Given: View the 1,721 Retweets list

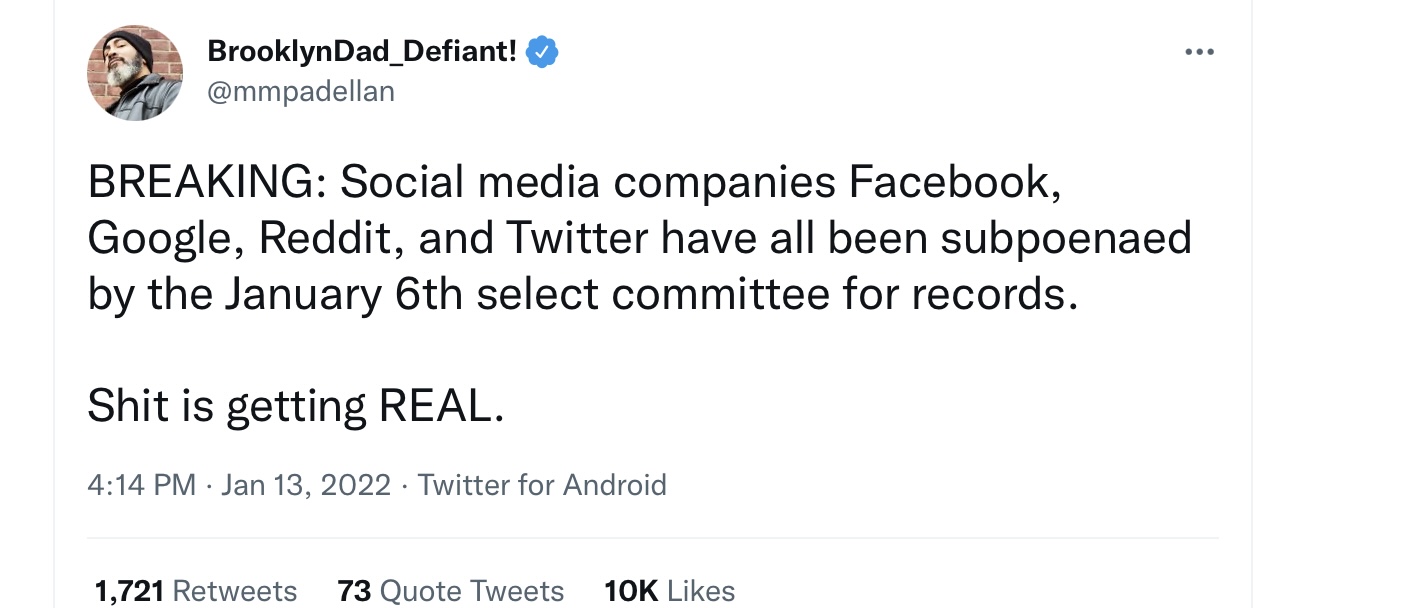Looking at the screenshot, I should pos(196,591).
